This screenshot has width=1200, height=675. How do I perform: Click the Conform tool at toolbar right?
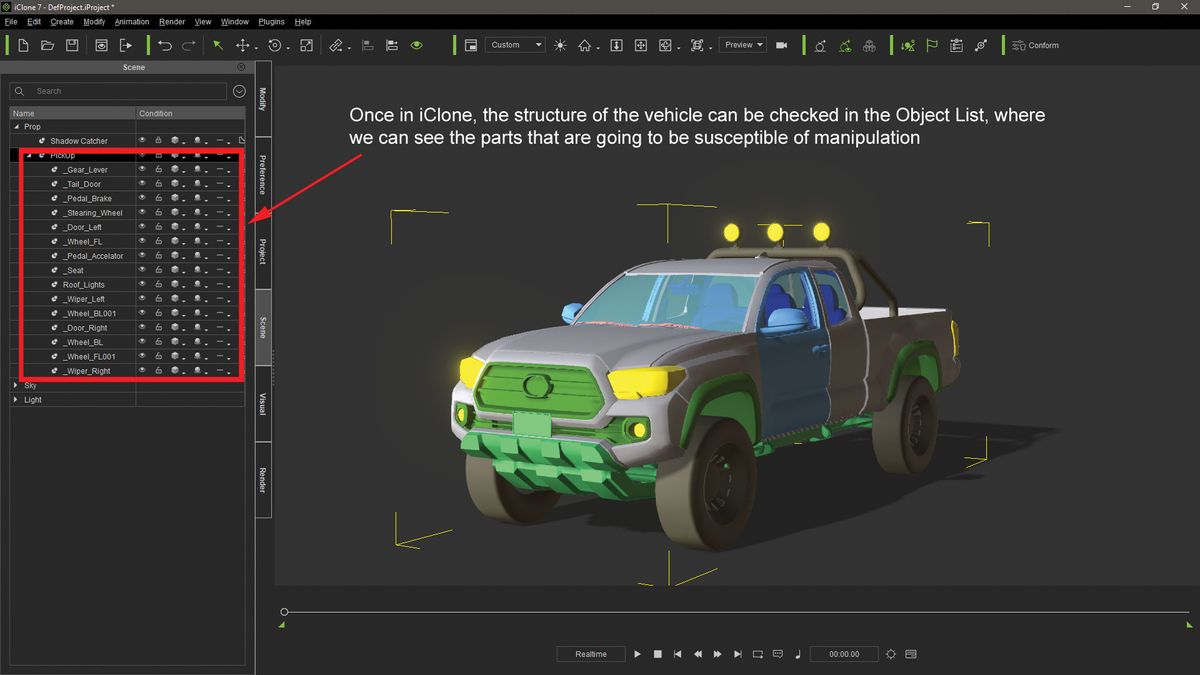[x=1036, y=45]
